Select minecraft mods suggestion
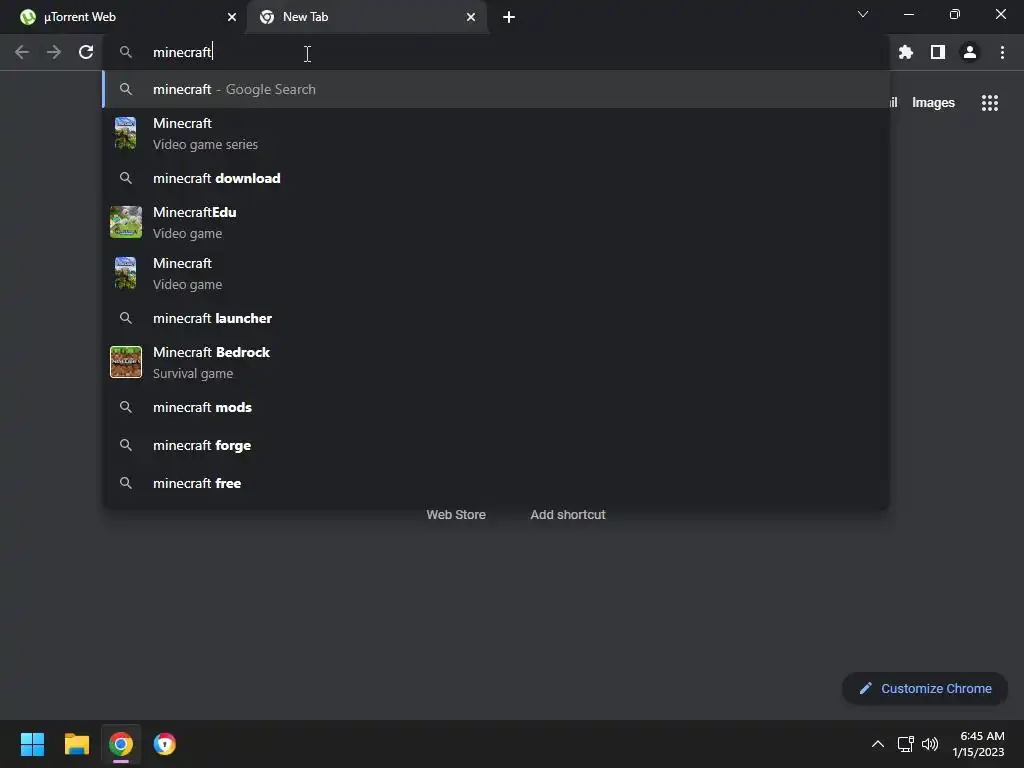This screenshot has width=1024, height=768. click(496, 408)
